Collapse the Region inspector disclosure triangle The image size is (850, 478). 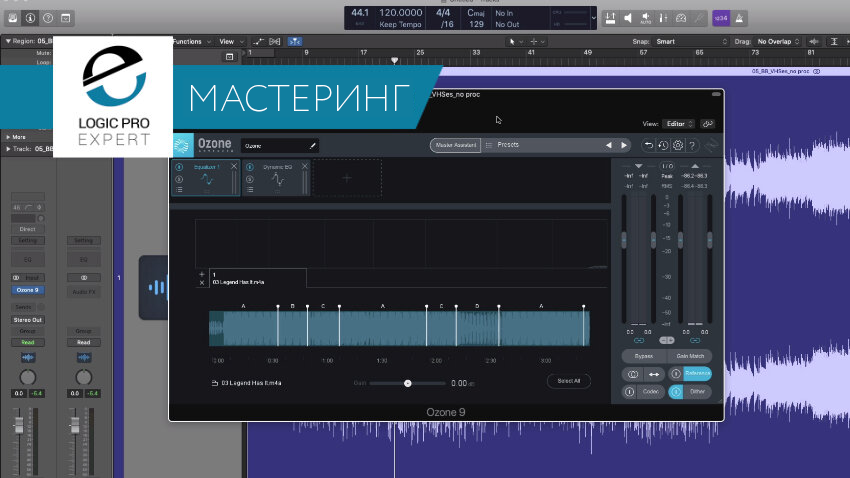tap(8, 41)
